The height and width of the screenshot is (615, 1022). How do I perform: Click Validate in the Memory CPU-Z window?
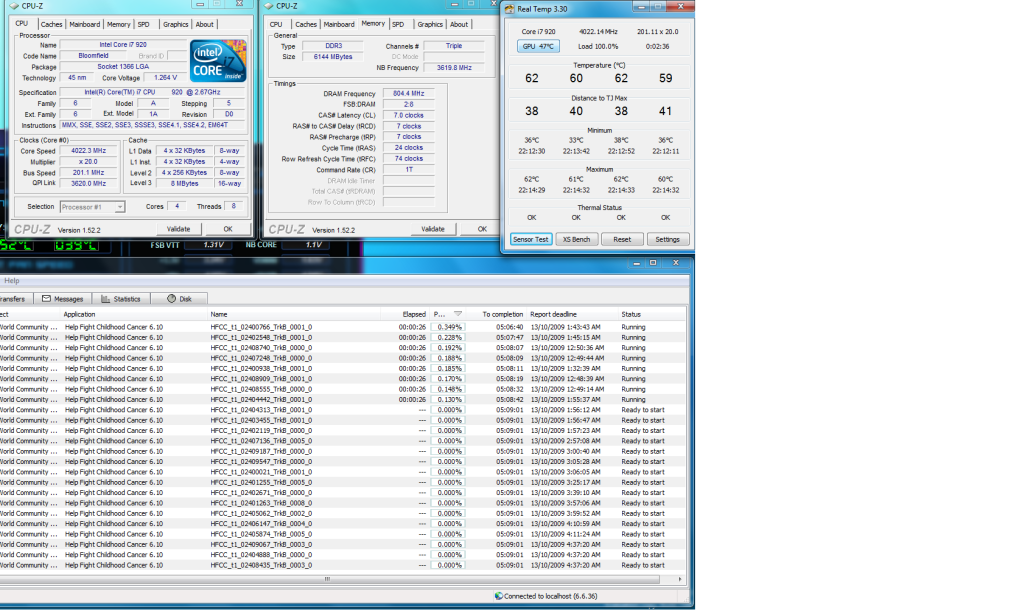[x=433, y=229]
